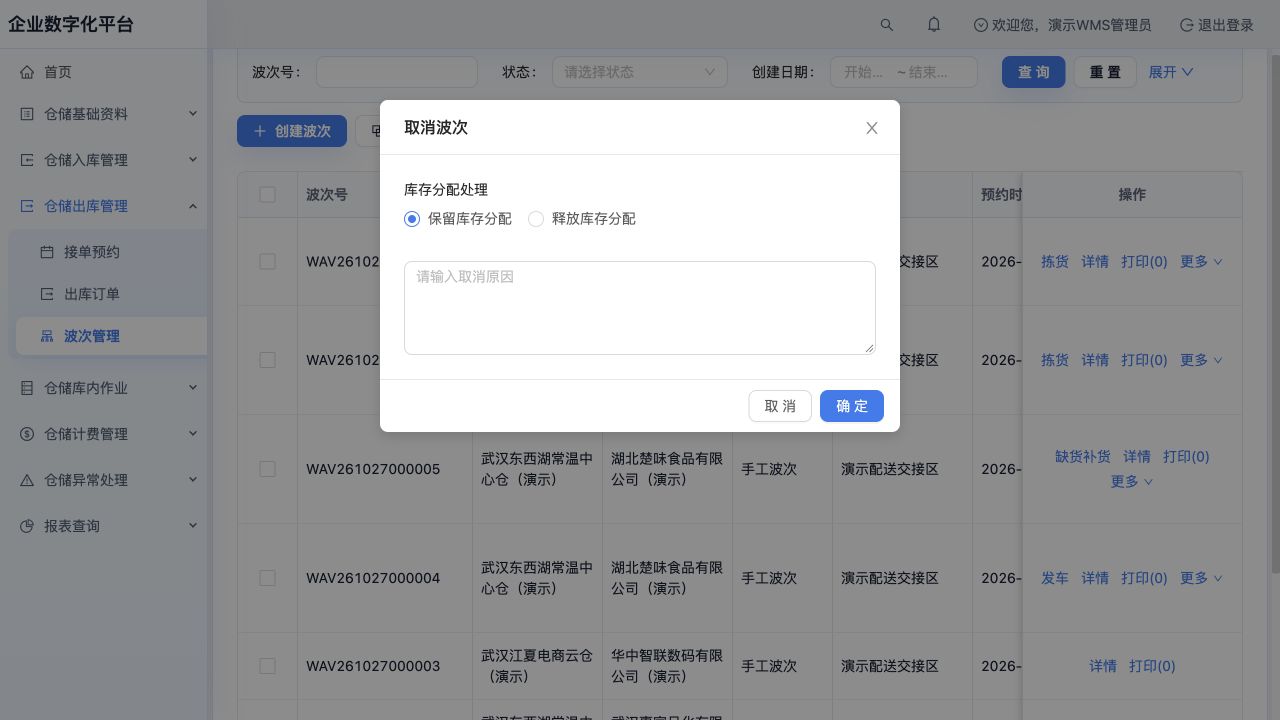
Task: Click the 仓储出库管理 sidebar icon
Action: [x=27, y=206]
